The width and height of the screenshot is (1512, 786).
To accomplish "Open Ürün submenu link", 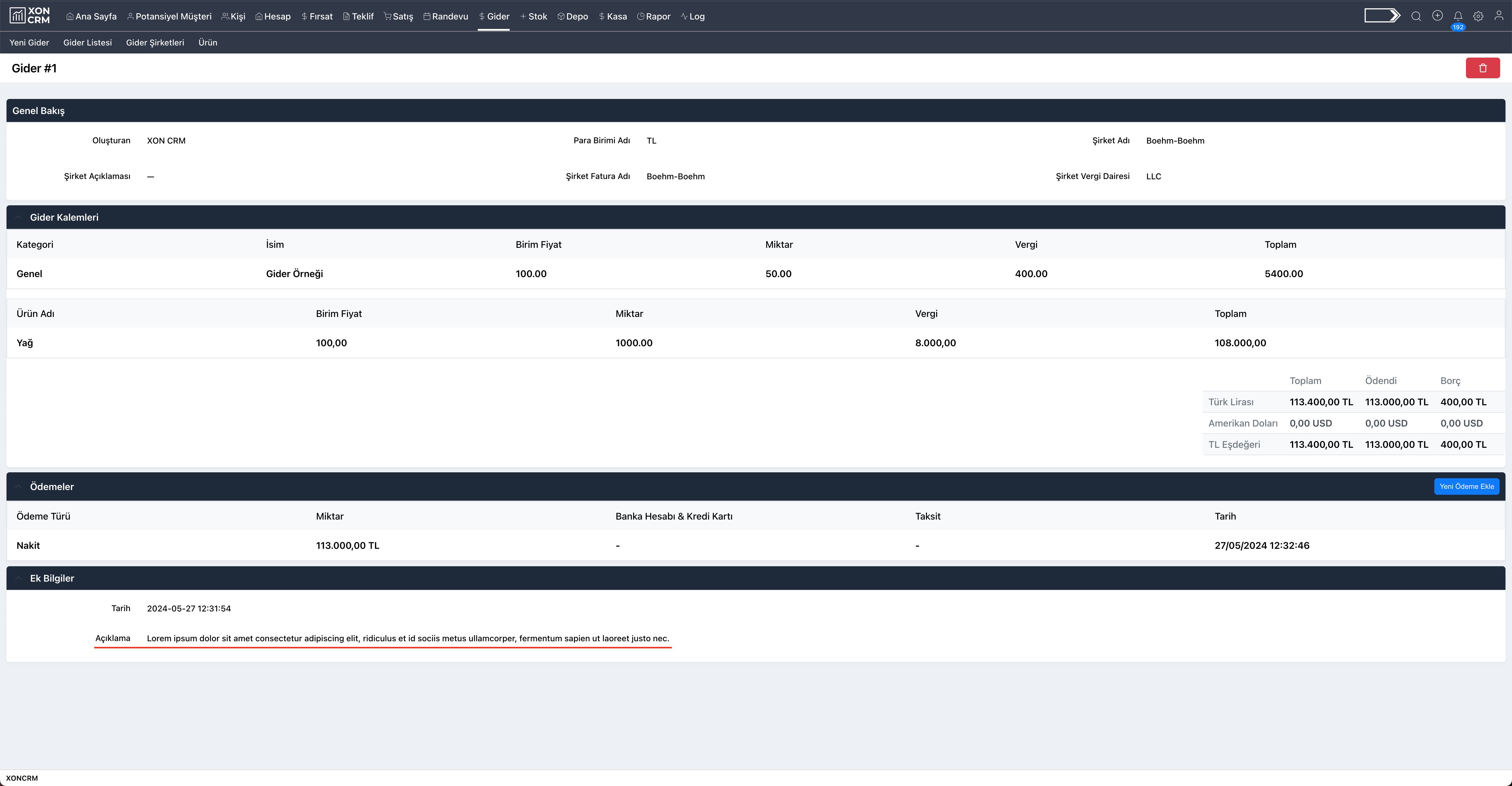I will tap(208, 42).
